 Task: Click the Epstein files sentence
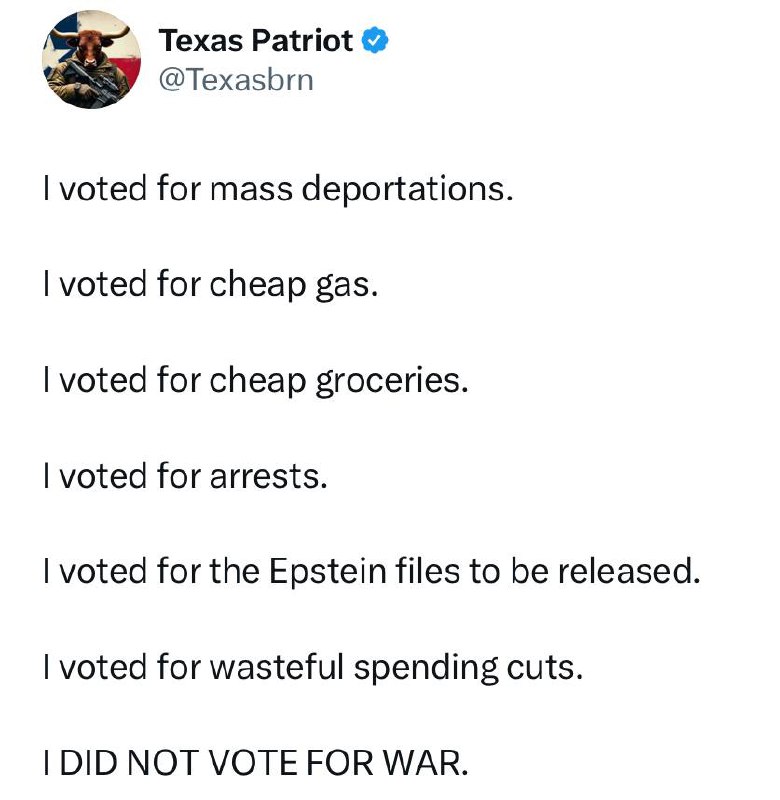(372, 571)
